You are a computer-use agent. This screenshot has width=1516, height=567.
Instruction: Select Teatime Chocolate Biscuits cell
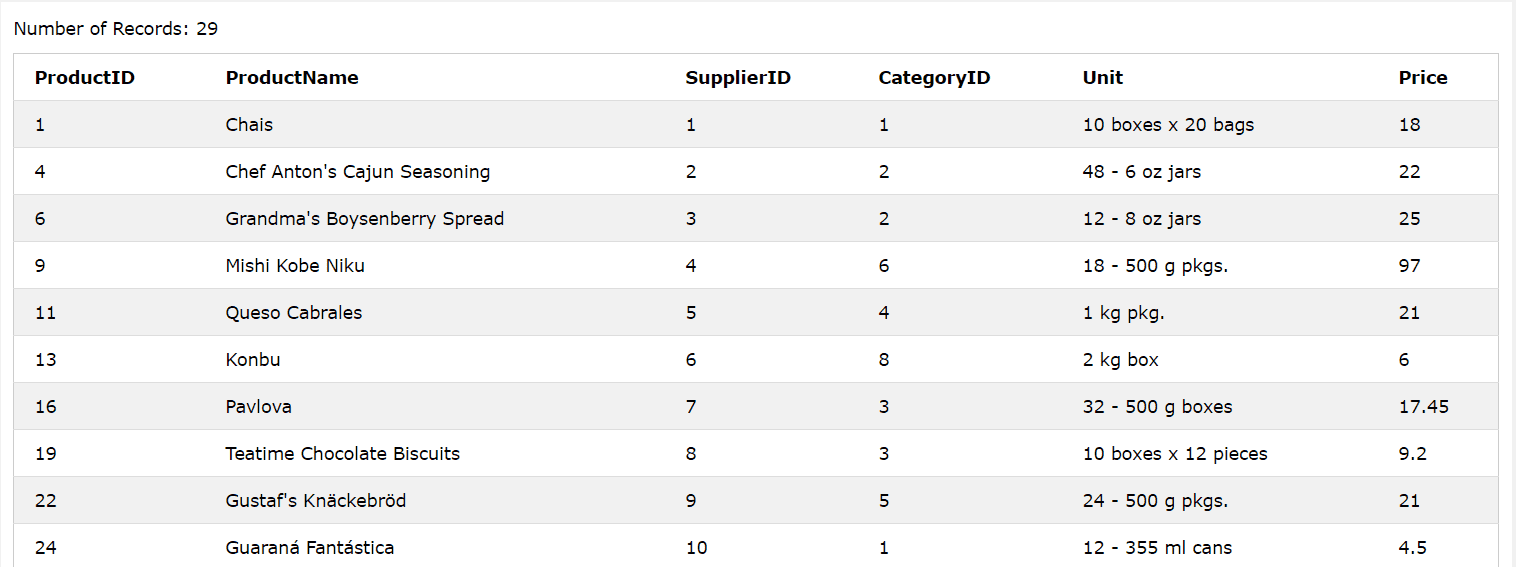343,454
